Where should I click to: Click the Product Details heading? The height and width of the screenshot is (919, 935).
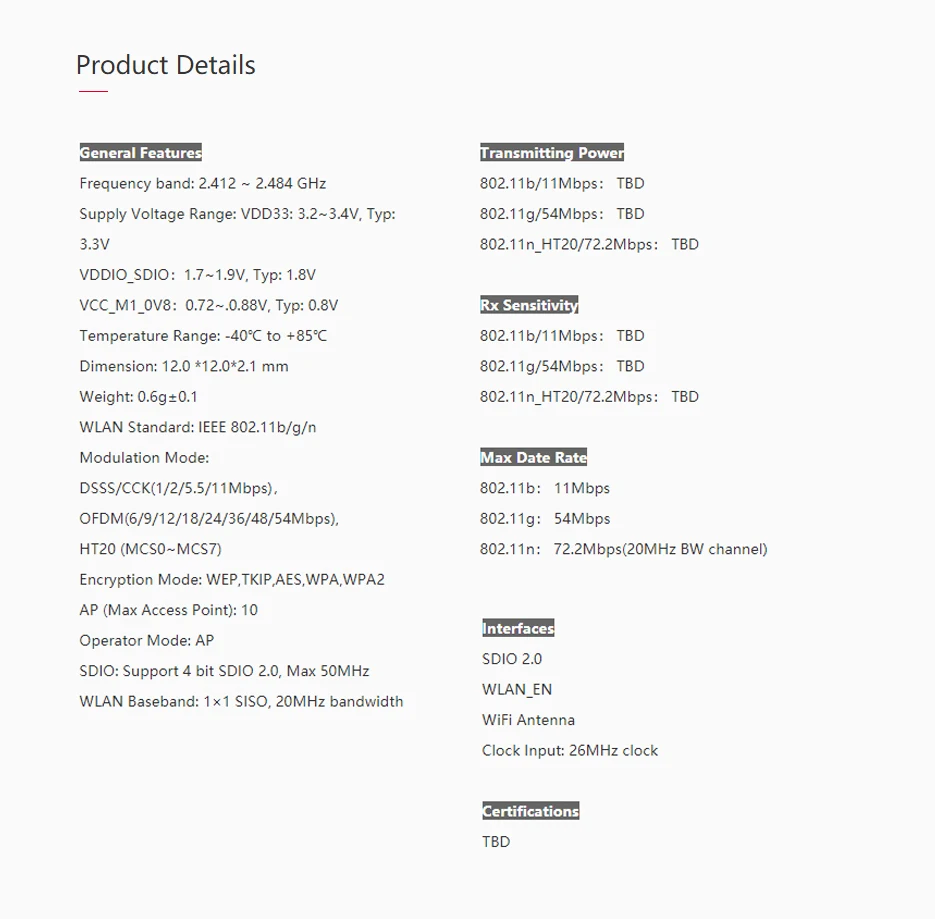click(x=166, y=66)
